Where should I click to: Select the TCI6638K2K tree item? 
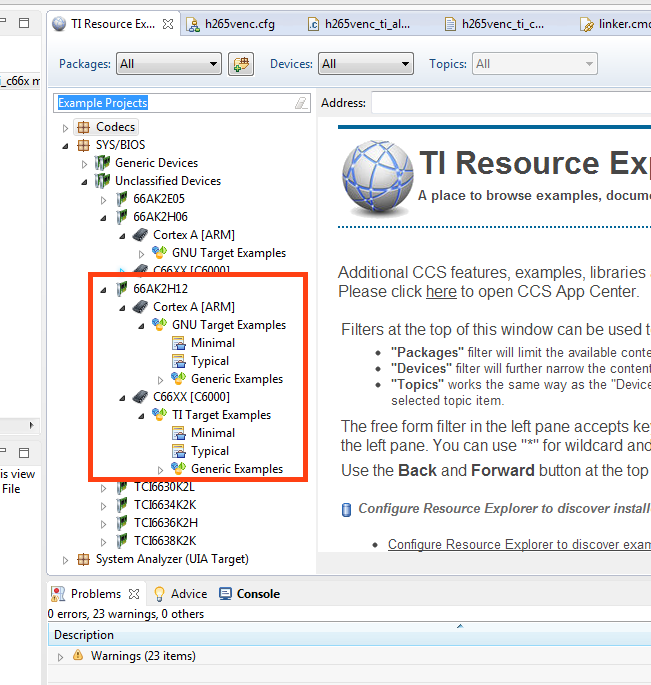165,541
